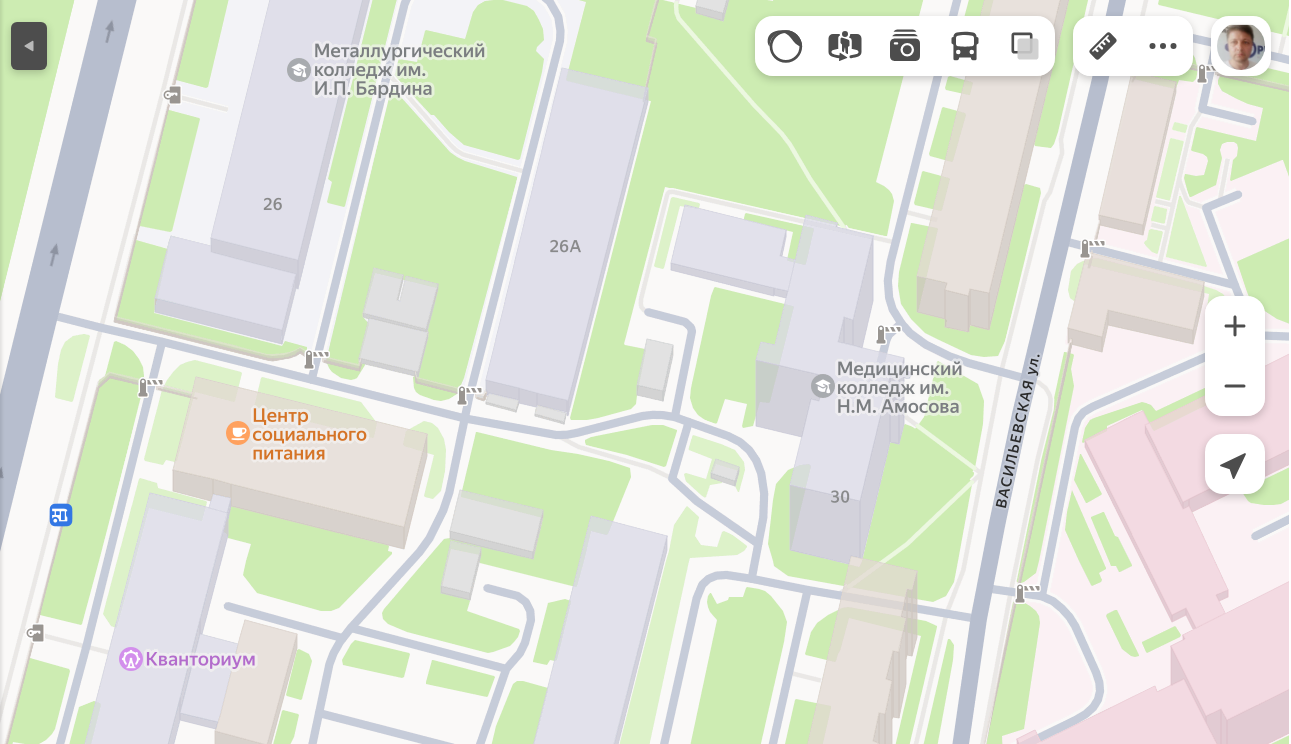
Task: Expand the collapsed side panel arrow
Action: click(x=29, y=46)
